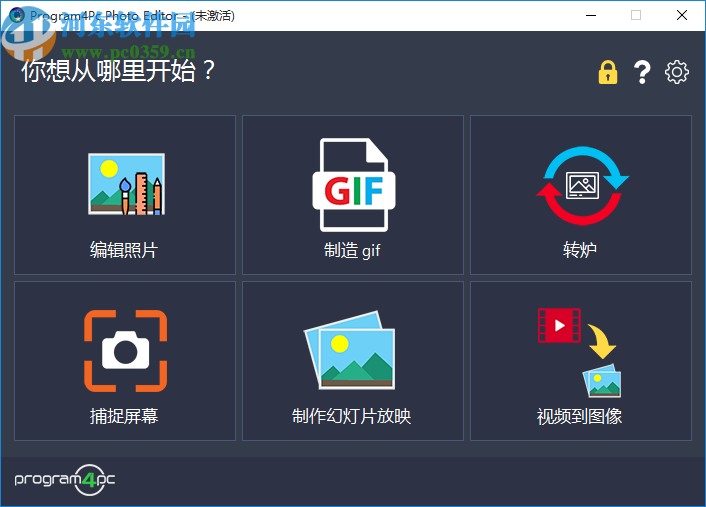The height and width of the screenshot is (507, 706).
Task: Open the 制作幻灯片放映 slideshow icon
Action: (x=350, y=350)
